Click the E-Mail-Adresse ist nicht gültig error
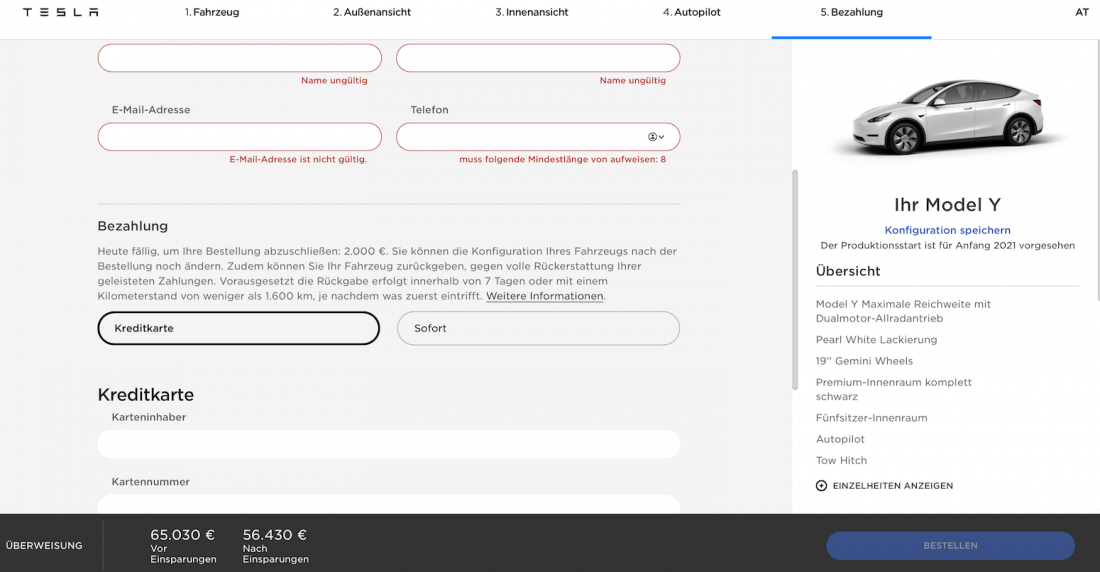This screenshot has width=1100, height=572. (x=298, y=159)
